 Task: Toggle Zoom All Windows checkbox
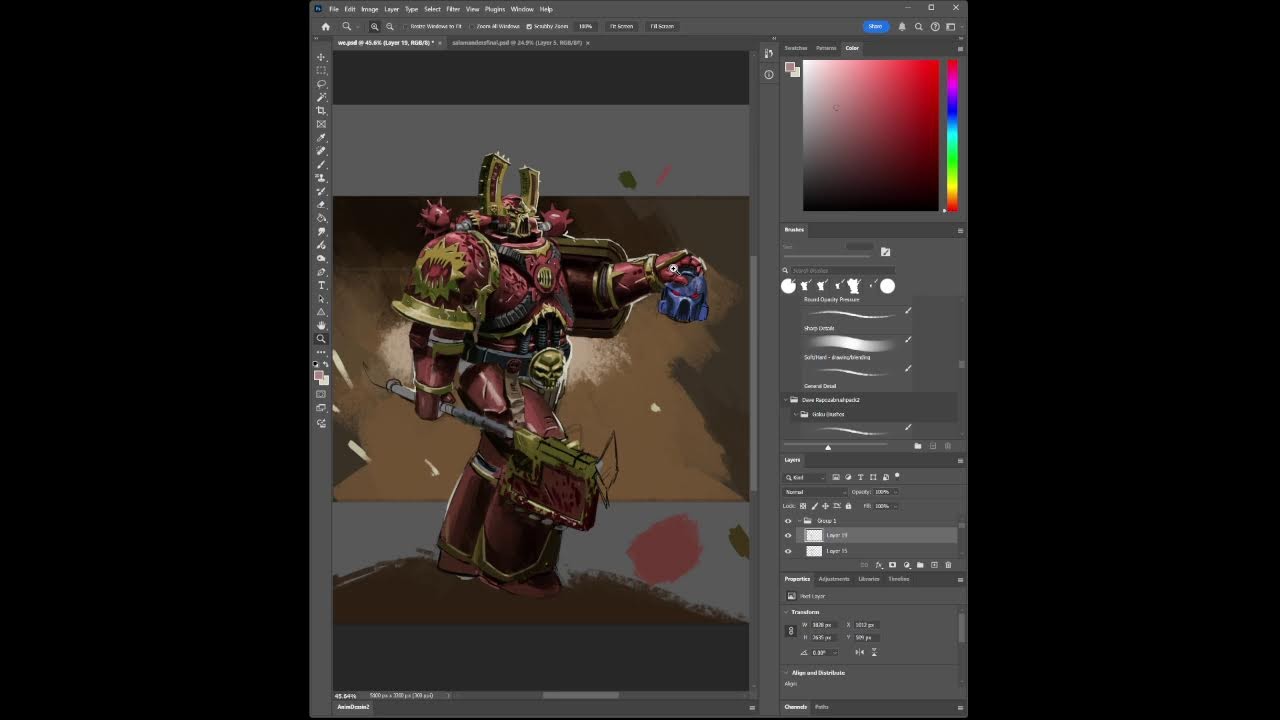pyautogui.click(x=472, y=27)
